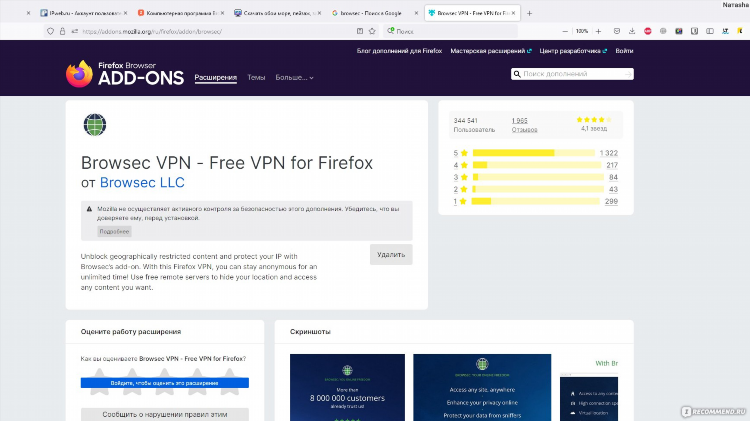Open the 'Темы' navigation item
This screenshot has height=421, width=750.
[x=256, y=78]
